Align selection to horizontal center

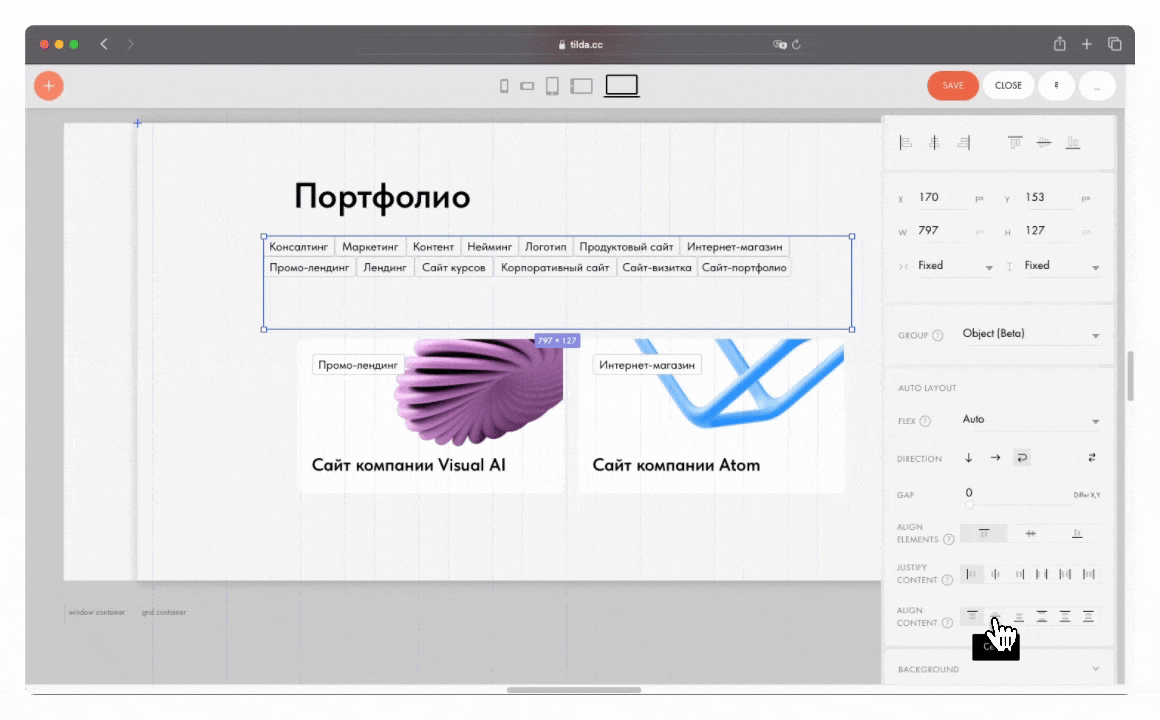[x=934, y=143]
